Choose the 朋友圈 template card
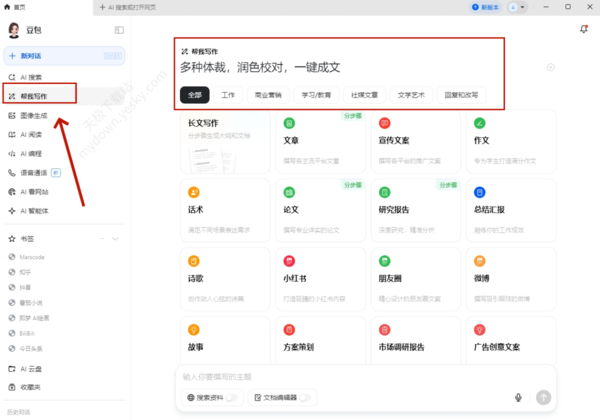The height and width of the screenshot is (420, 600). (416, 279)
